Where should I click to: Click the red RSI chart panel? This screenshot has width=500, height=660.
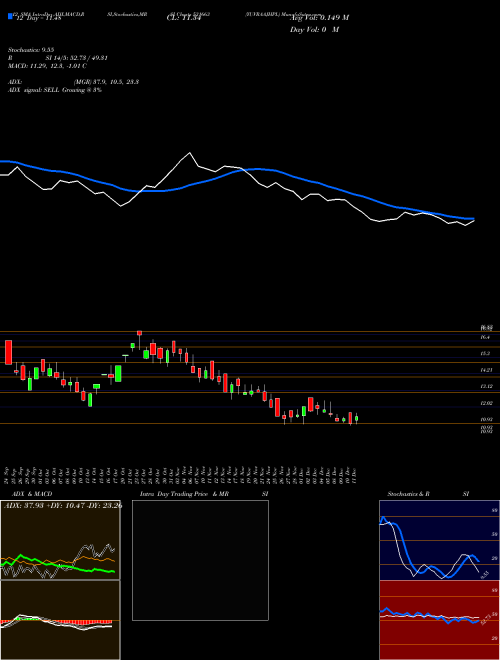click(439, 620)
